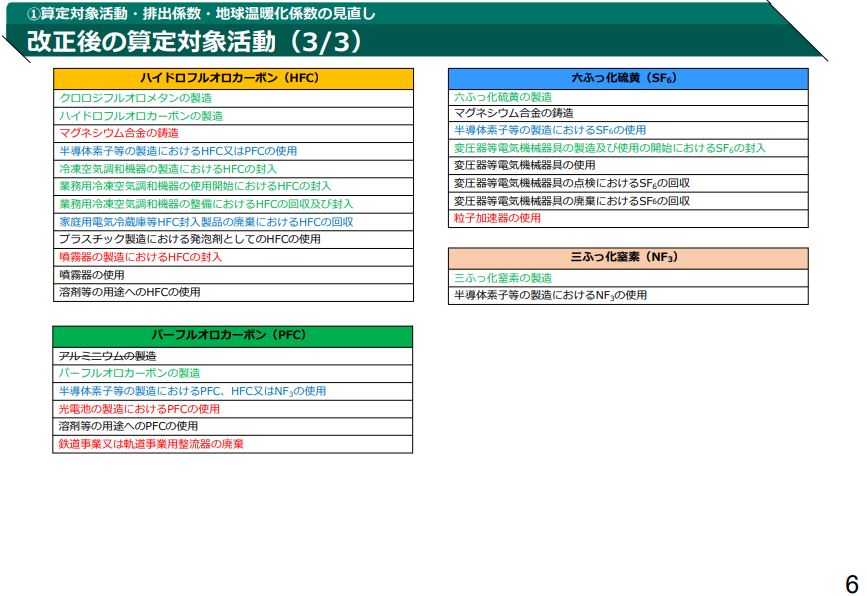Select the パーフルオロカーボン（PFC） table header
The image size is (867, 596).
233,336
